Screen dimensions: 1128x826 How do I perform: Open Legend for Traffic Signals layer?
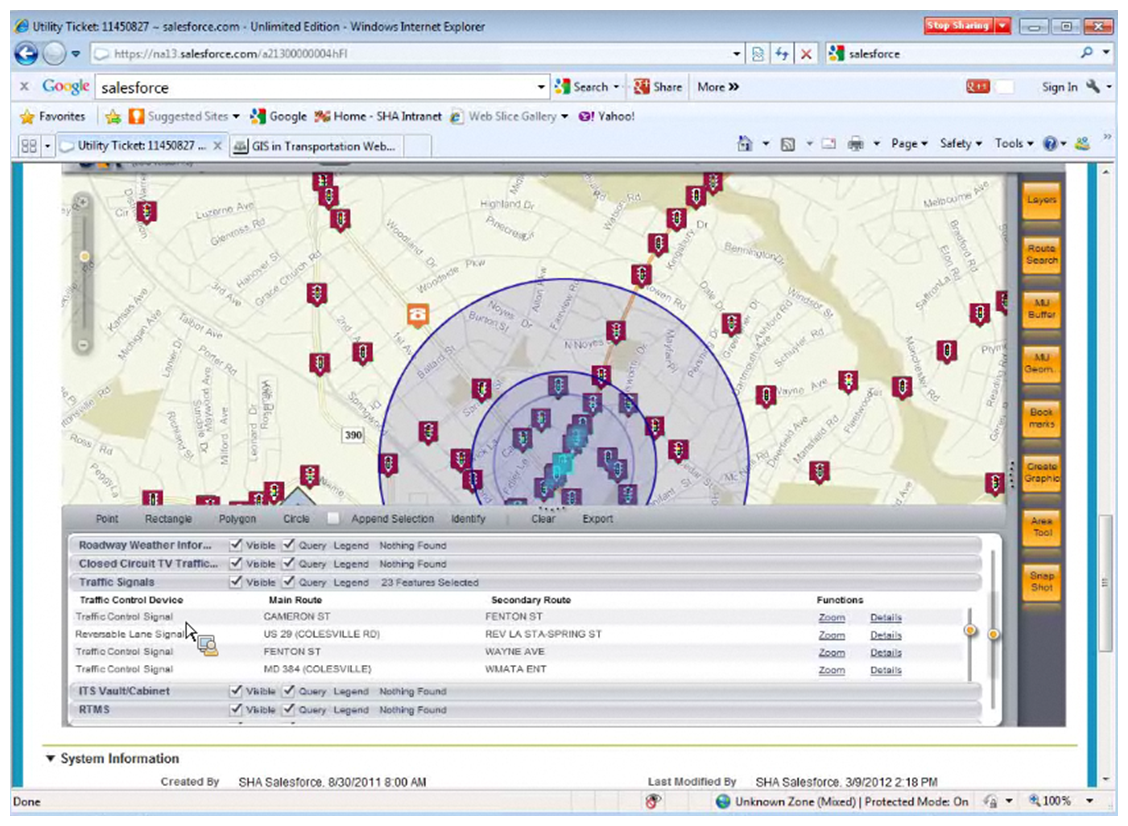(350, 583)
